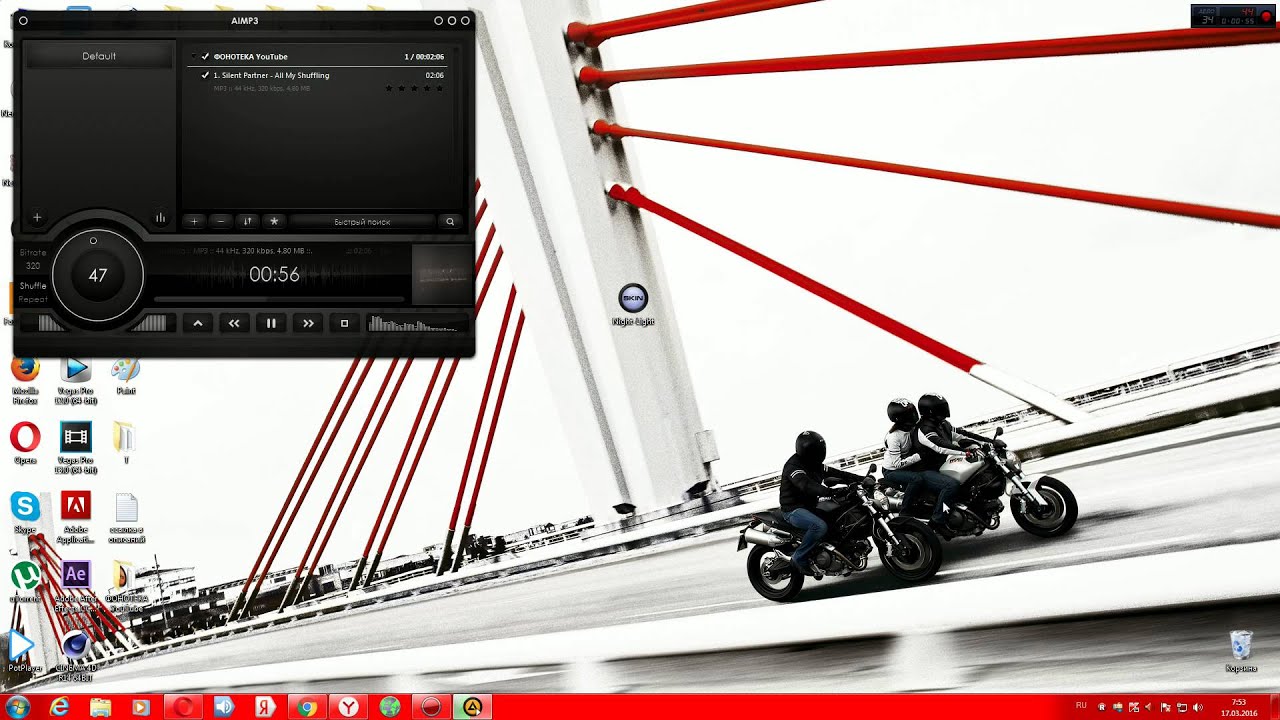This screenshot has width=1280, height=720.
Task: Go back to the previous track
Action: pos(234,323)
